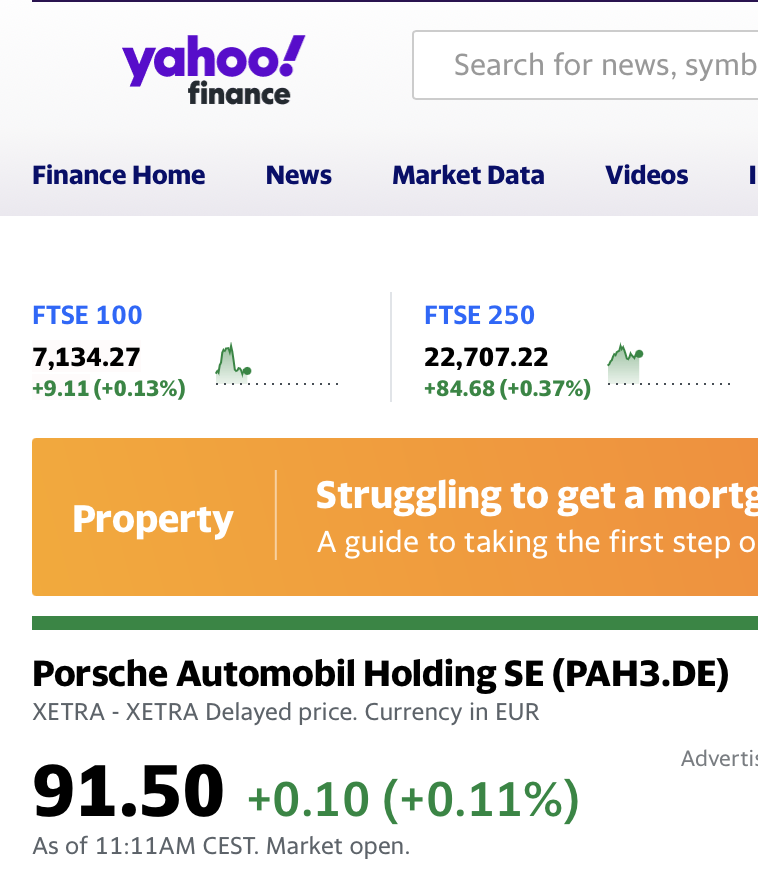Open the Videos section
Image resolution: width=758 pixels, height=882 pixels.
pyautogui.click(x=647, y=175)
